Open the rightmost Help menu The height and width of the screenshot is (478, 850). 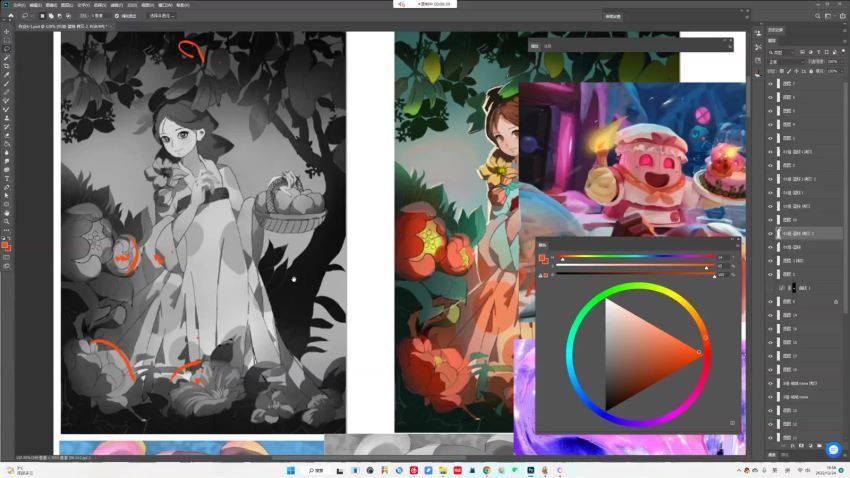[183, 5]
